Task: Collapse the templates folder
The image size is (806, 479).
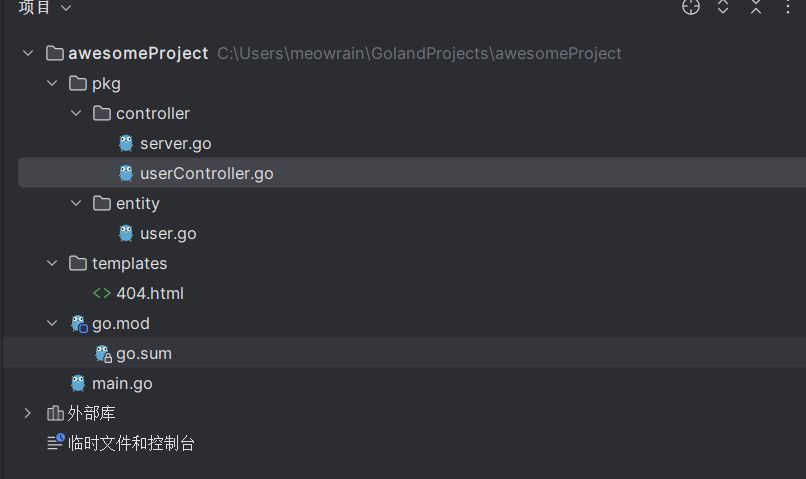Action: click(52, 263)
